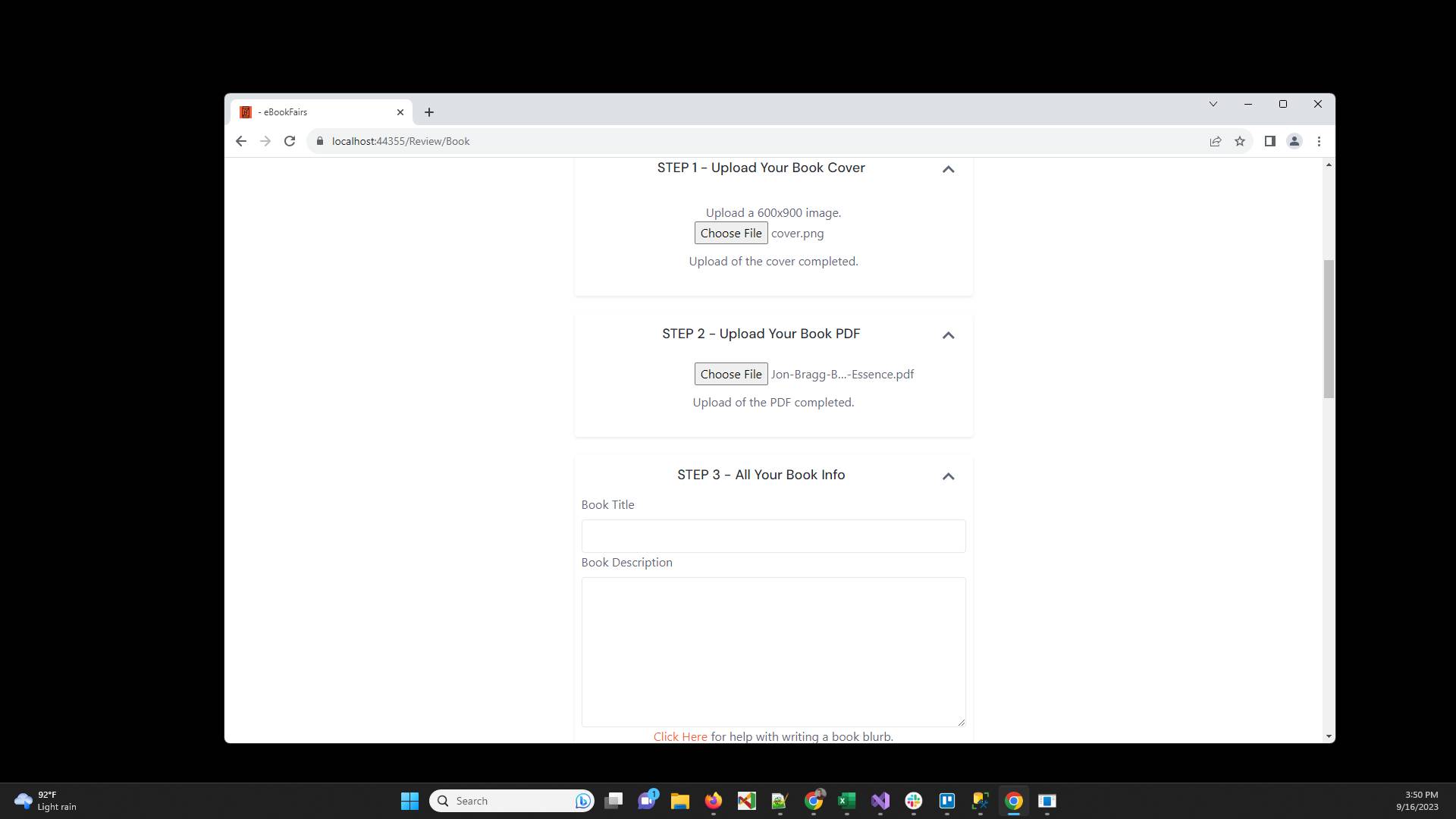Viewport: 1456px width, 819px height.
Task: Open the tab search dropdown arrow
Action: pyautogui.click(x=1213, y=104)
